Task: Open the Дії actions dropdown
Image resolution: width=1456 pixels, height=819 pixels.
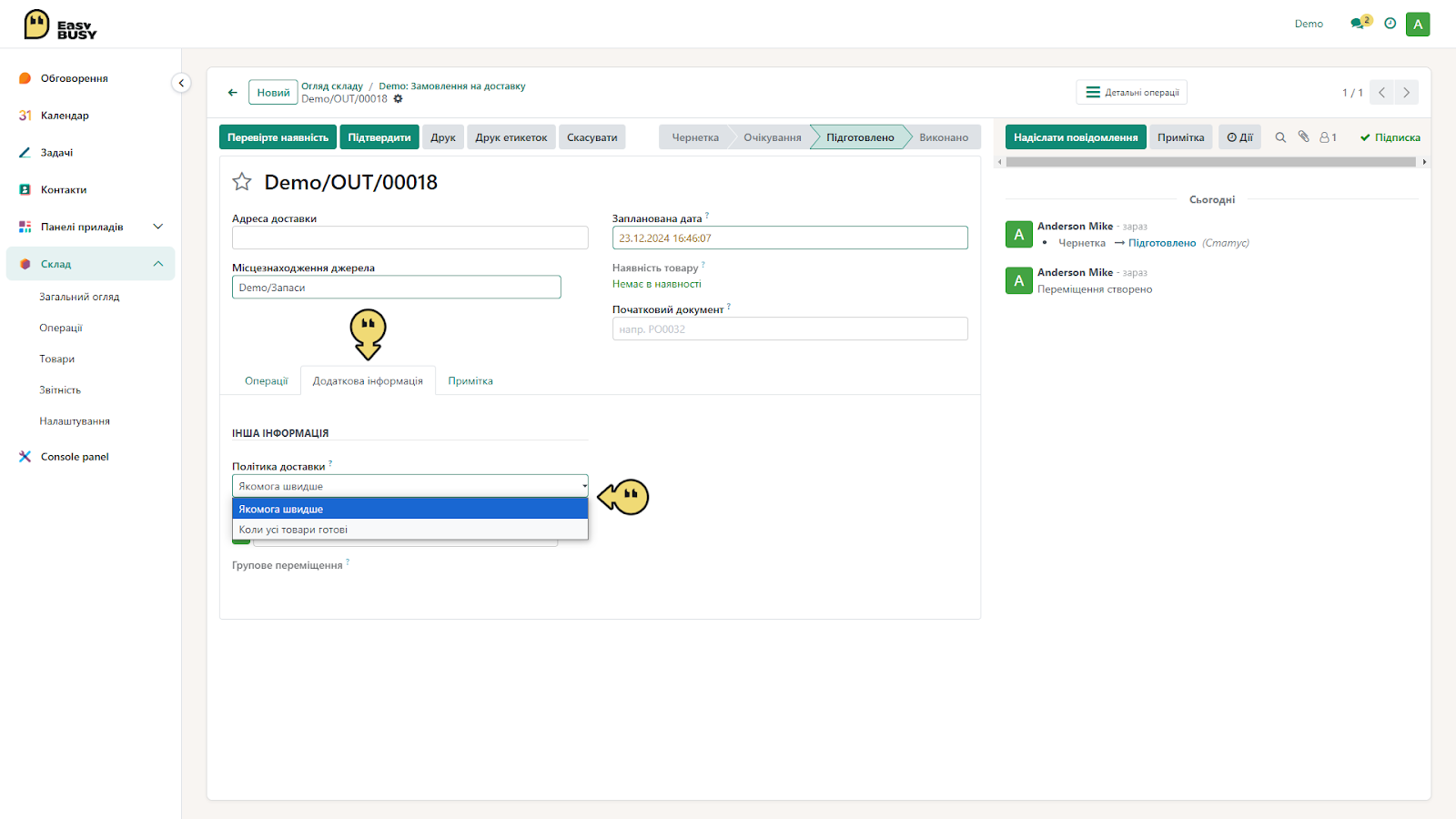Action: click(x=1239, y=137)
